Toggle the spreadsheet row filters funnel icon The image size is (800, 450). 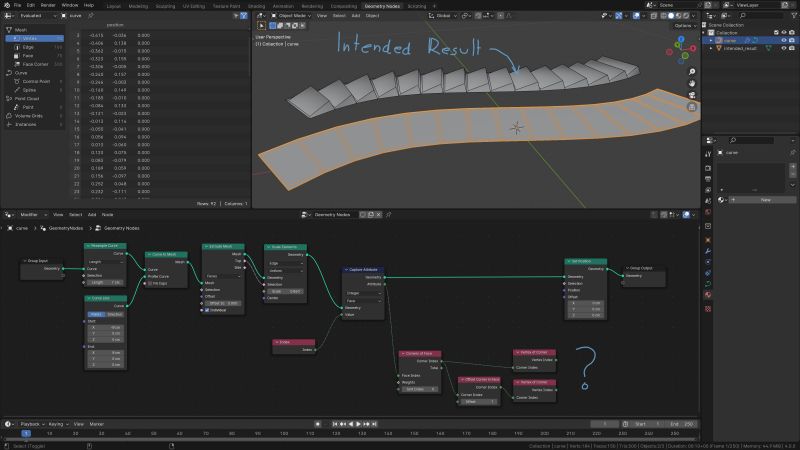coord(244,16)
